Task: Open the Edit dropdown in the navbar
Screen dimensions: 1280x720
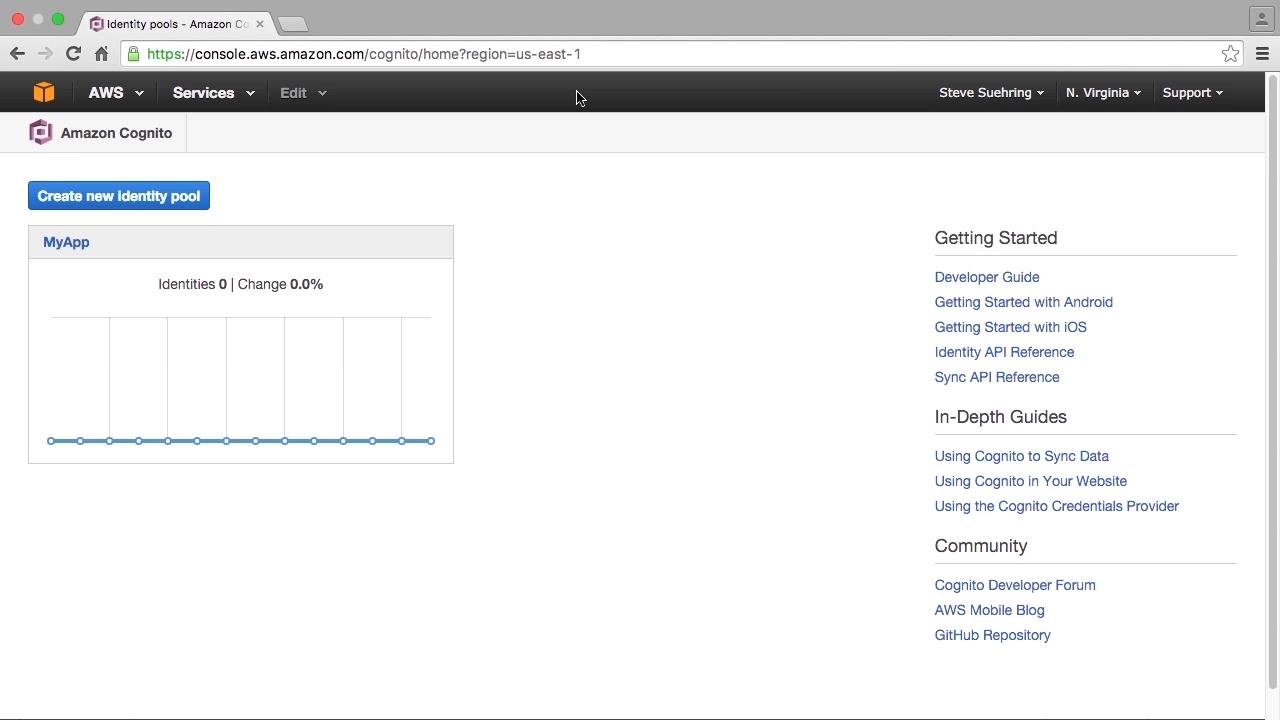Action: (303, 92)
